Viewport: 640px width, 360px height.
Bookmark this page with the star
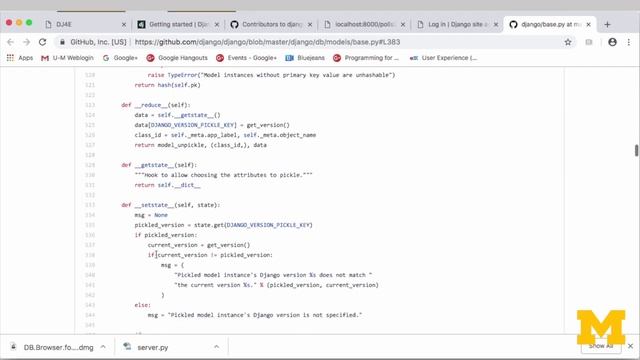click(568, 42)
